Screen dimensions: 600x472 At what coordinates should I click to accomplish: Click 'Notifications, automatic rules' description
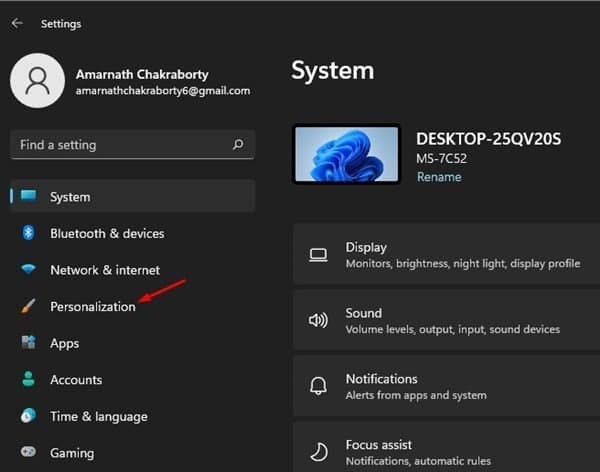click(x=418, y=461)
